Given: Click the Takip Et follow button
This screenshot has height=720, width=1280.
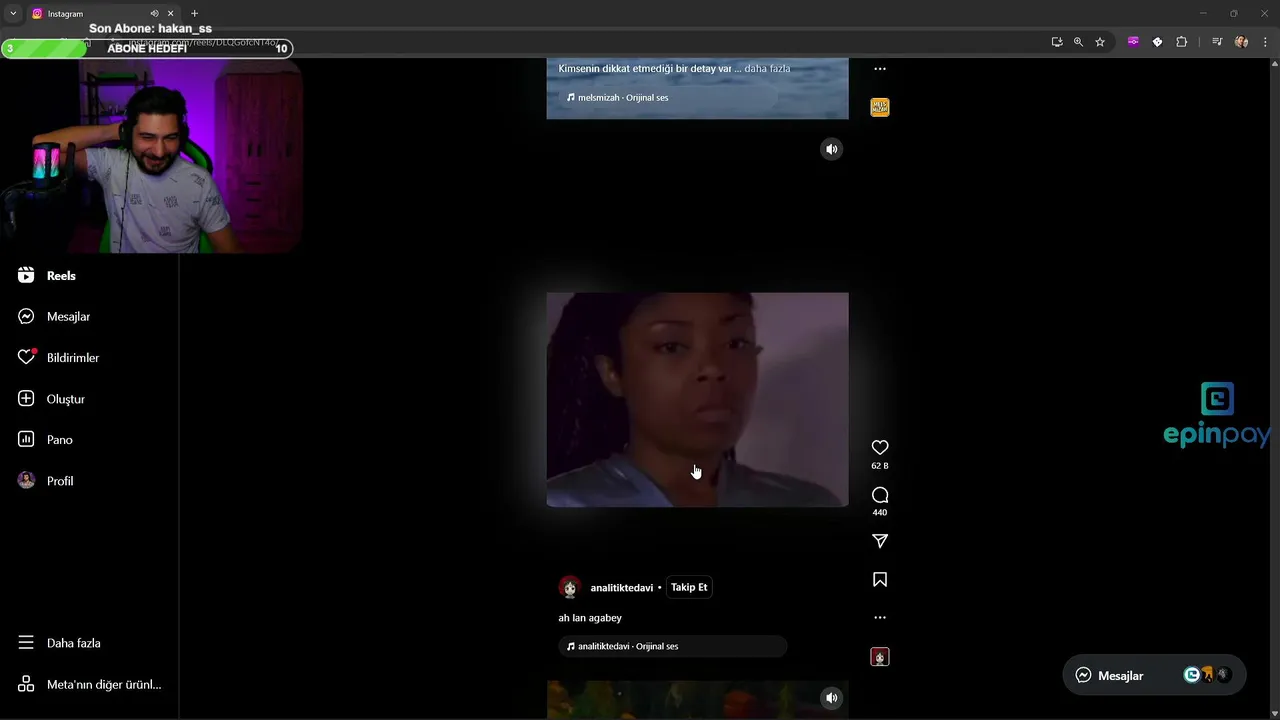Looking at the screenshot, I should tap(689, 587).
